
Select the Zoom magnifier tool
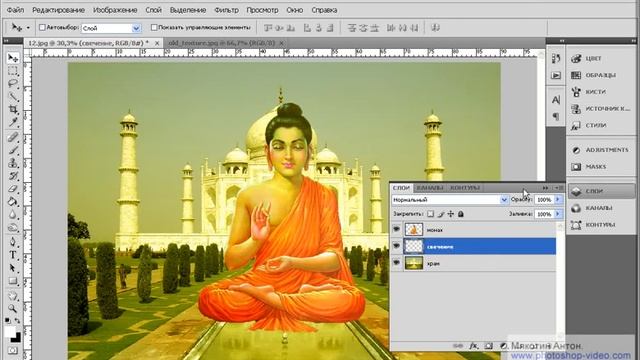click(x=13, y=309)
